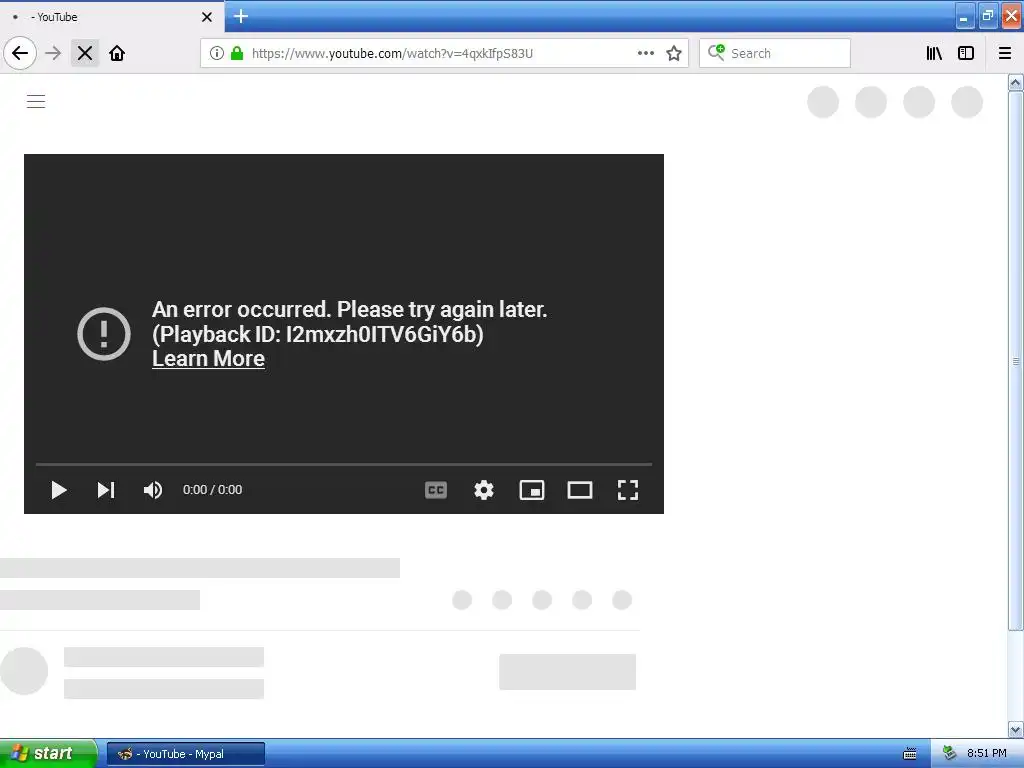Restore down the browser window

pos(987,16)
